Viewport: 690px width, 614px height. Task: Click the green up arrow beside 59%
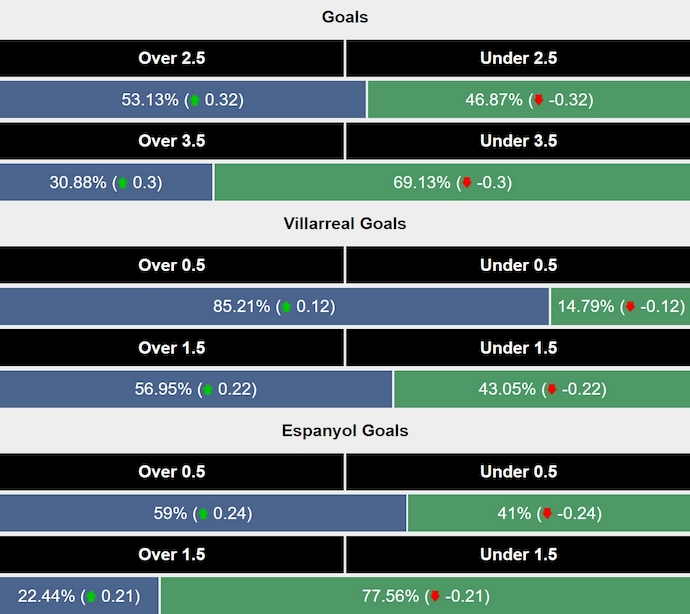tap(202, 514)
